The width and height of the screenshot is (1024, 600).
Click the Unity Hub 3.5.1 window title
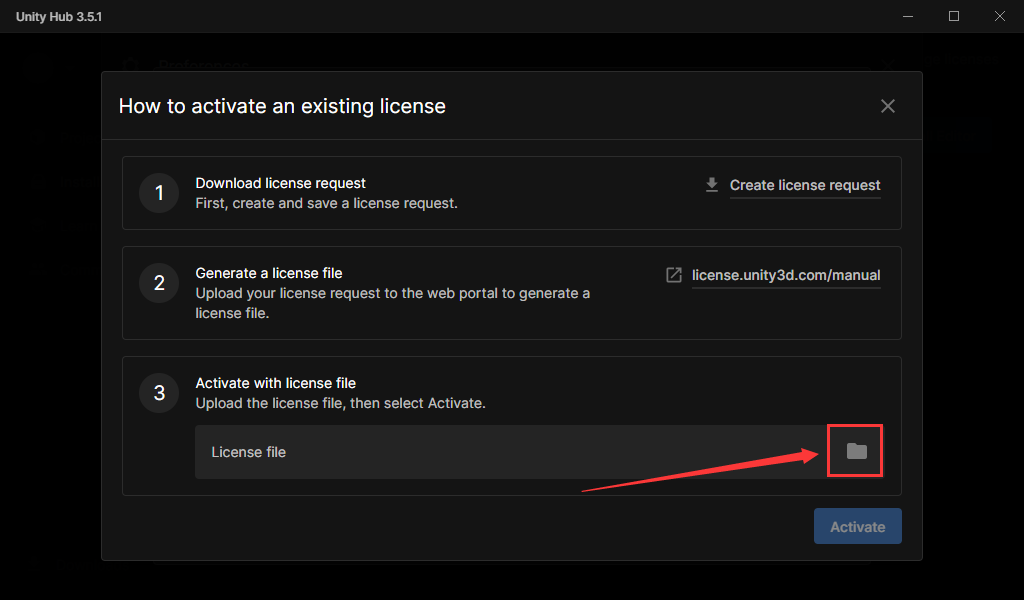pyautogui.click(x=59, y=16)
